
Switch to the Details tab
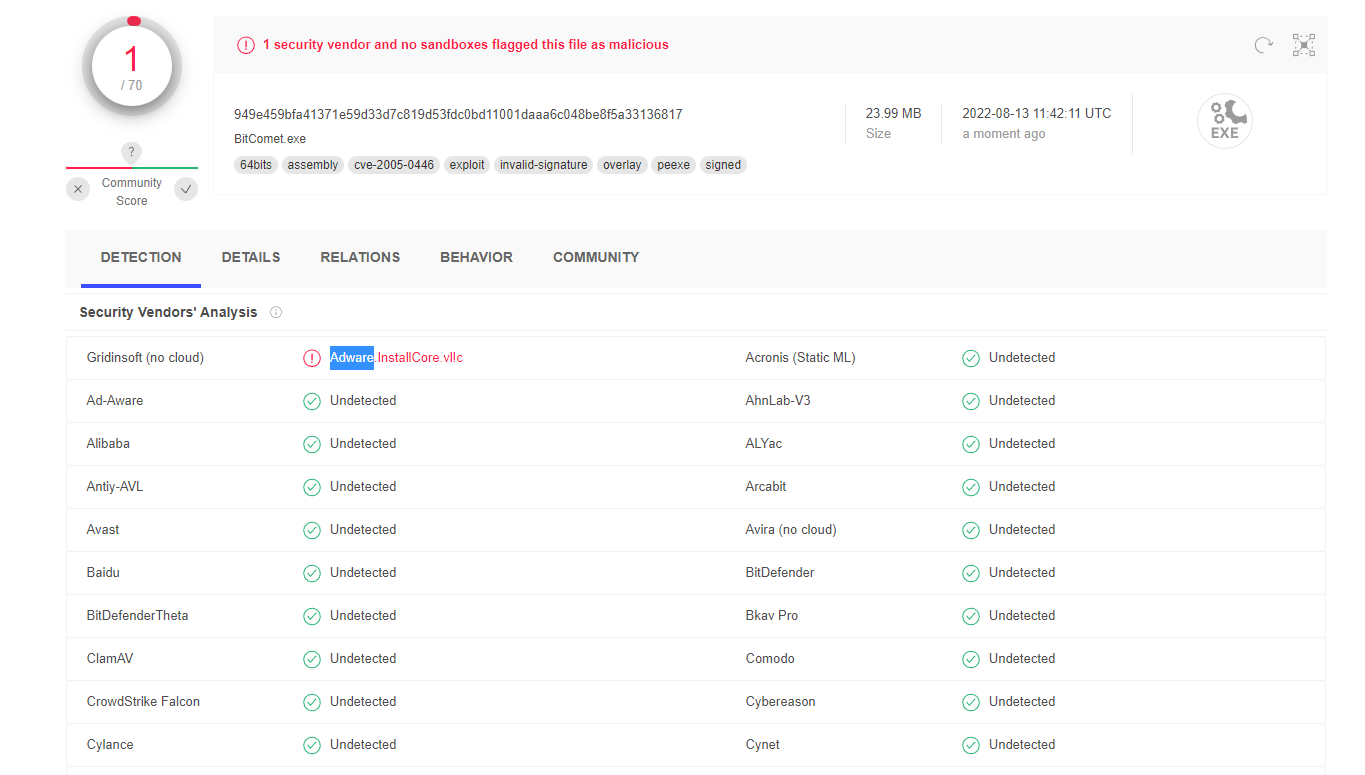coord(251,257)
